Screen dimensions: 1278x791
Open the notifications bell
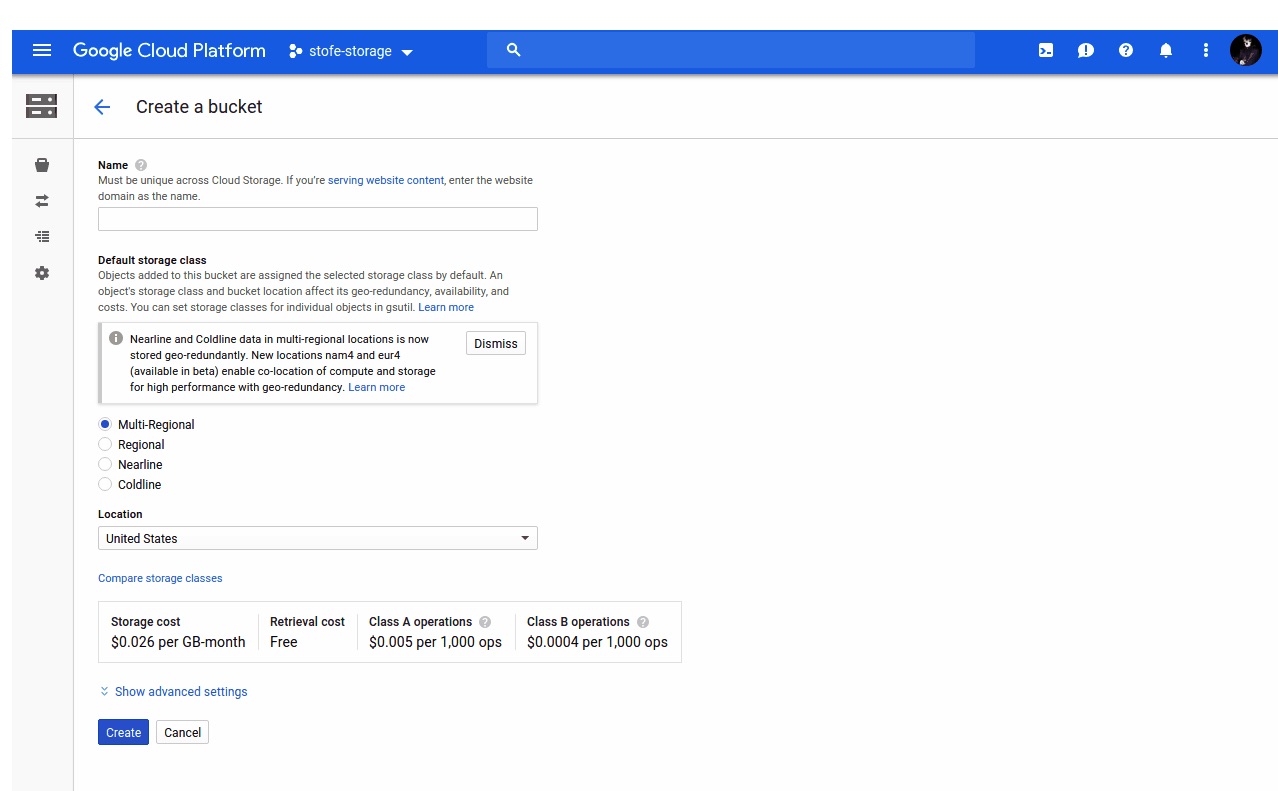coord(1165,50)
